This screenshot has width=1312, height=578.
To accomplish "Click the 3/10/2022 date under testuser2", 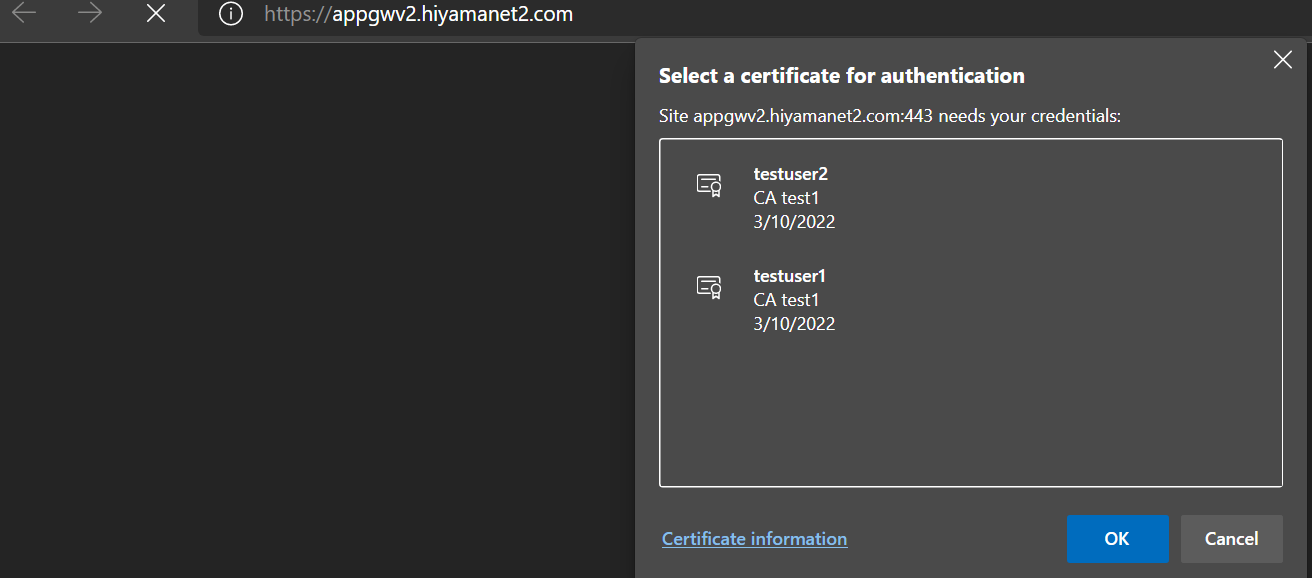I will click(x=794, y=222).
